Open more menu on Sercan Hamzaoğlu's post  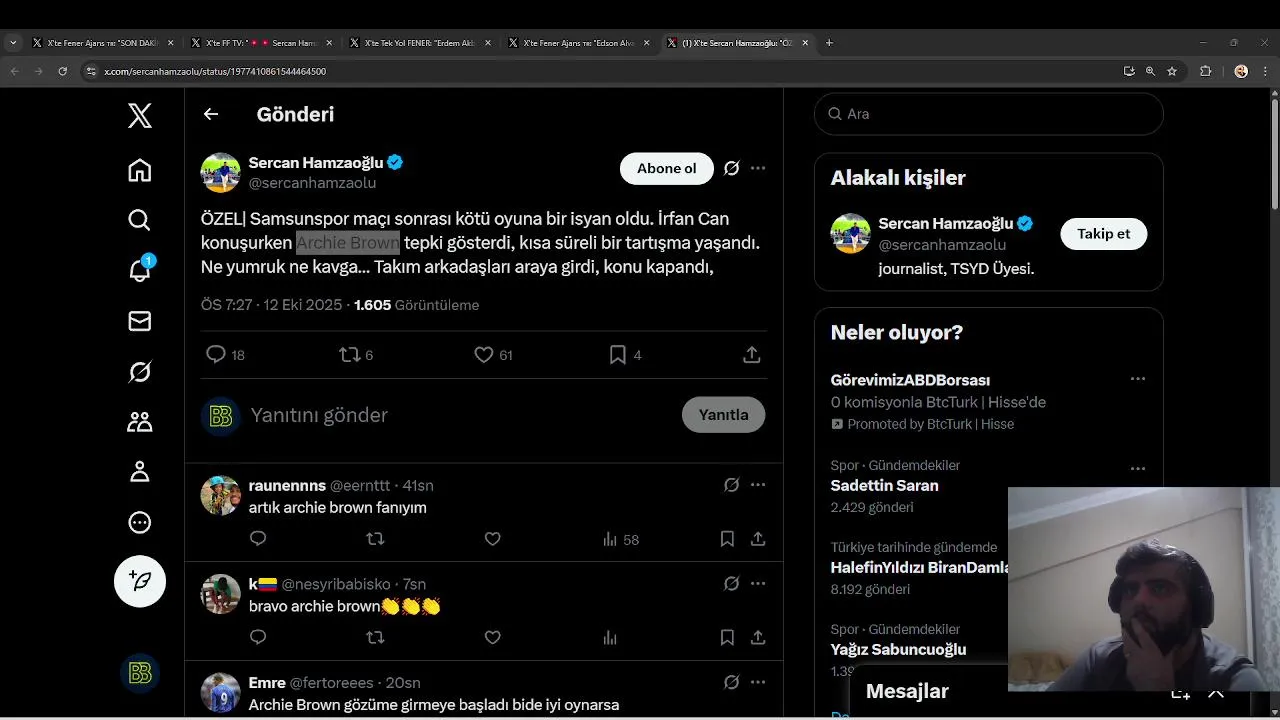click(x=758, y=168)
